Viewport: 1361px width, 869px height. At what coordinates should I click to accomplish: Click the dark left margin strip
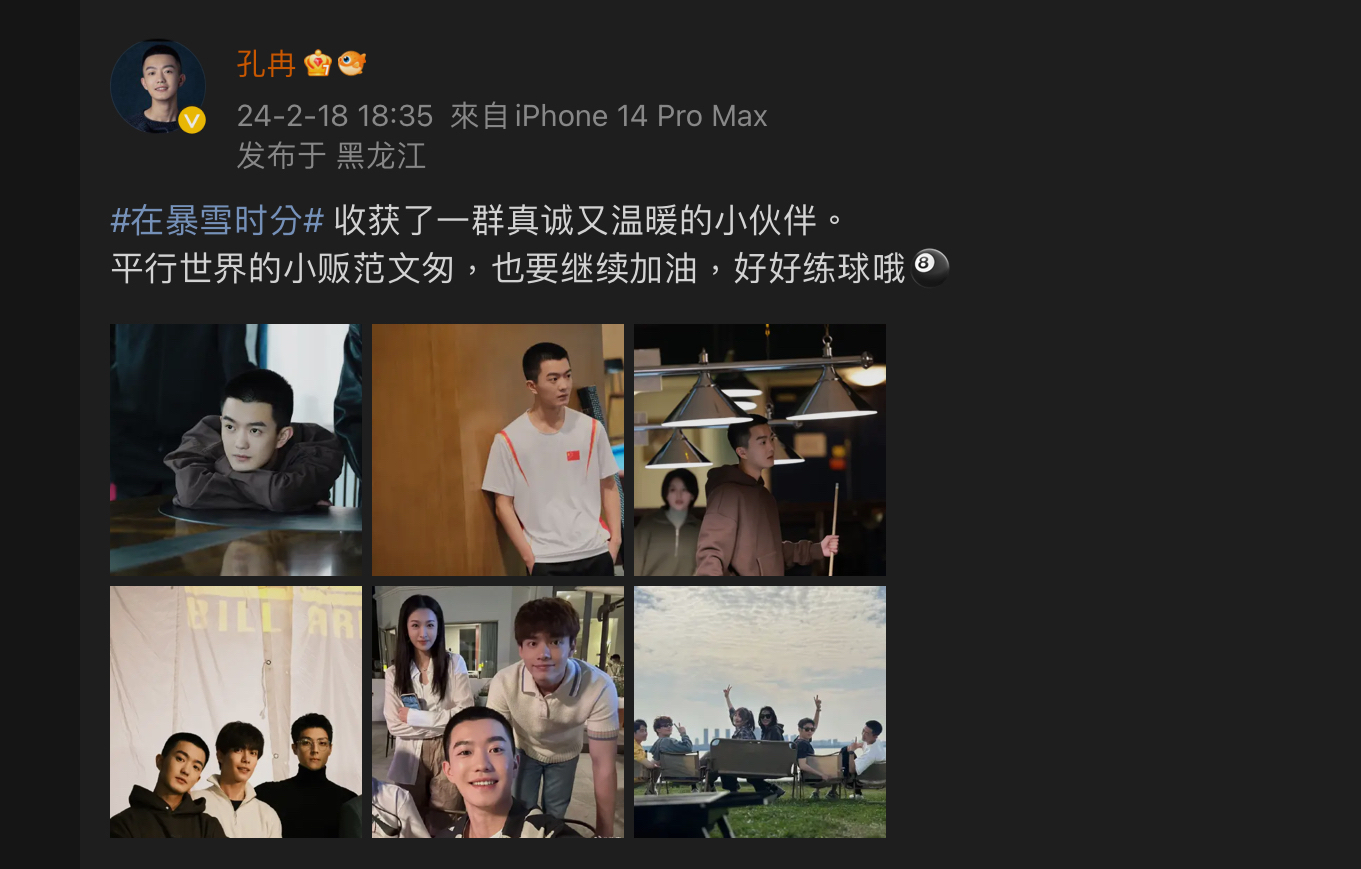click(x=40, y=434)
